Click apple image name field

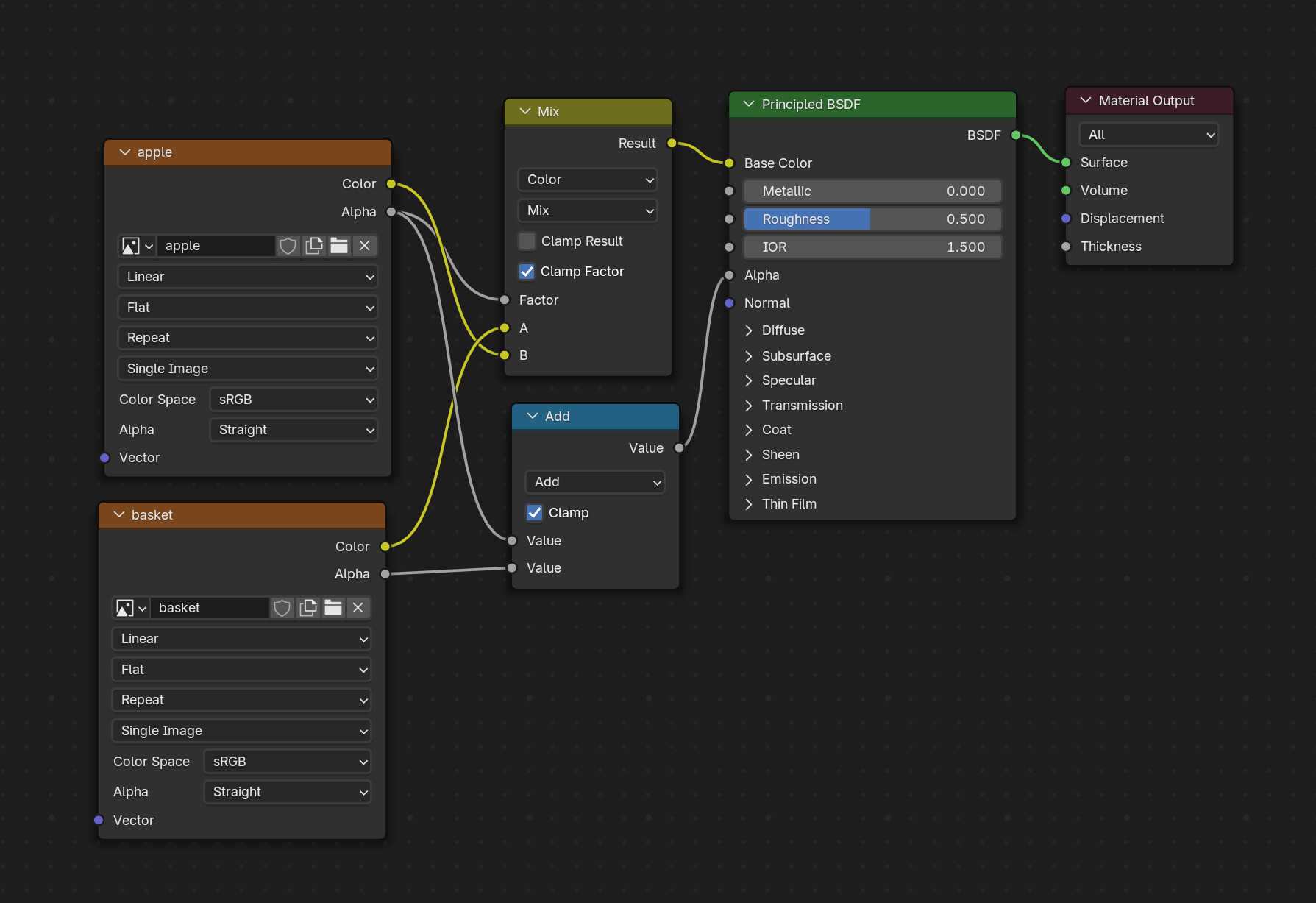(x=216, y=246)
